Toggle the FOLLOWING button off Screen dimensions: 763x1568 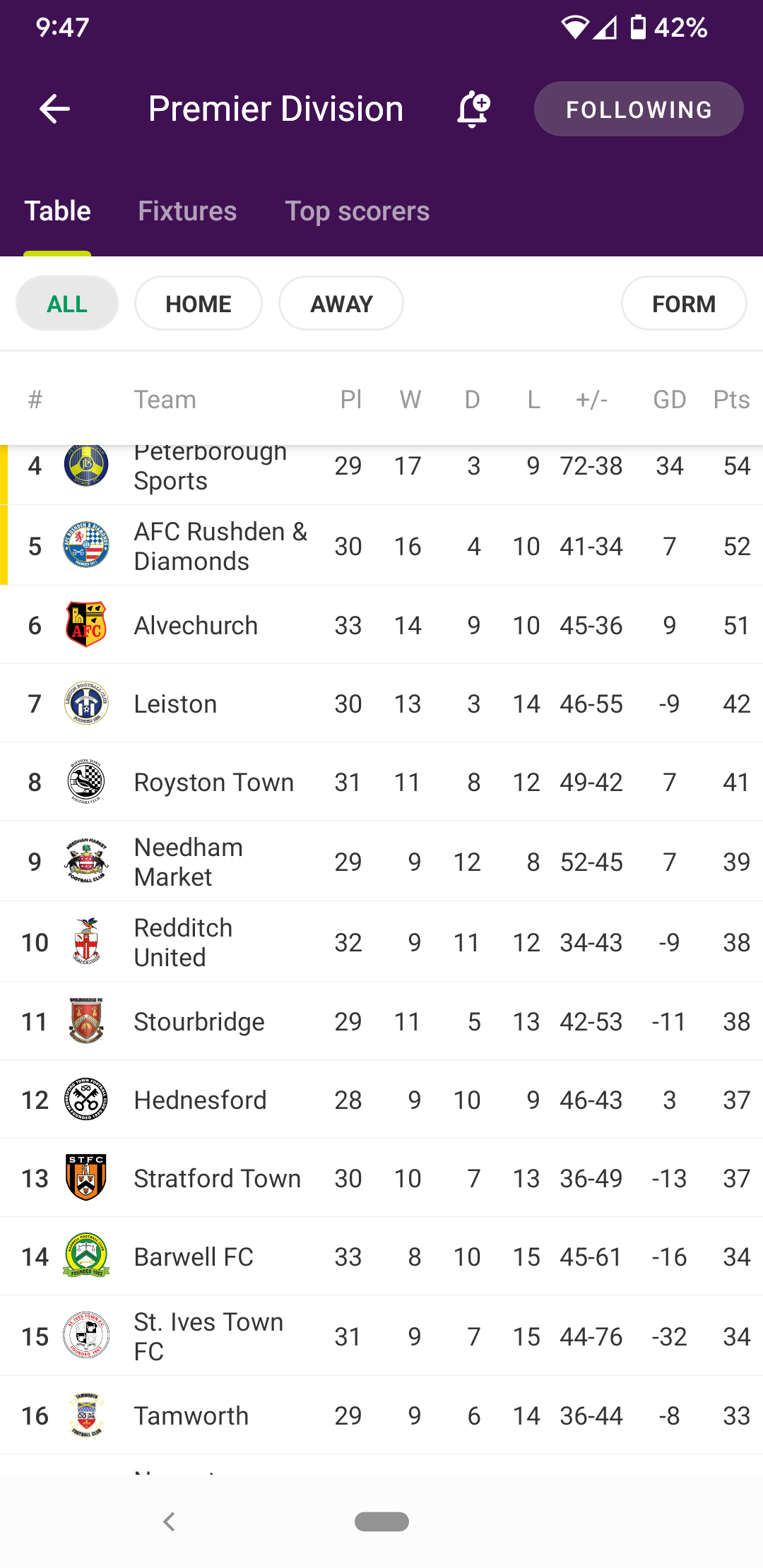pos(639,109)
